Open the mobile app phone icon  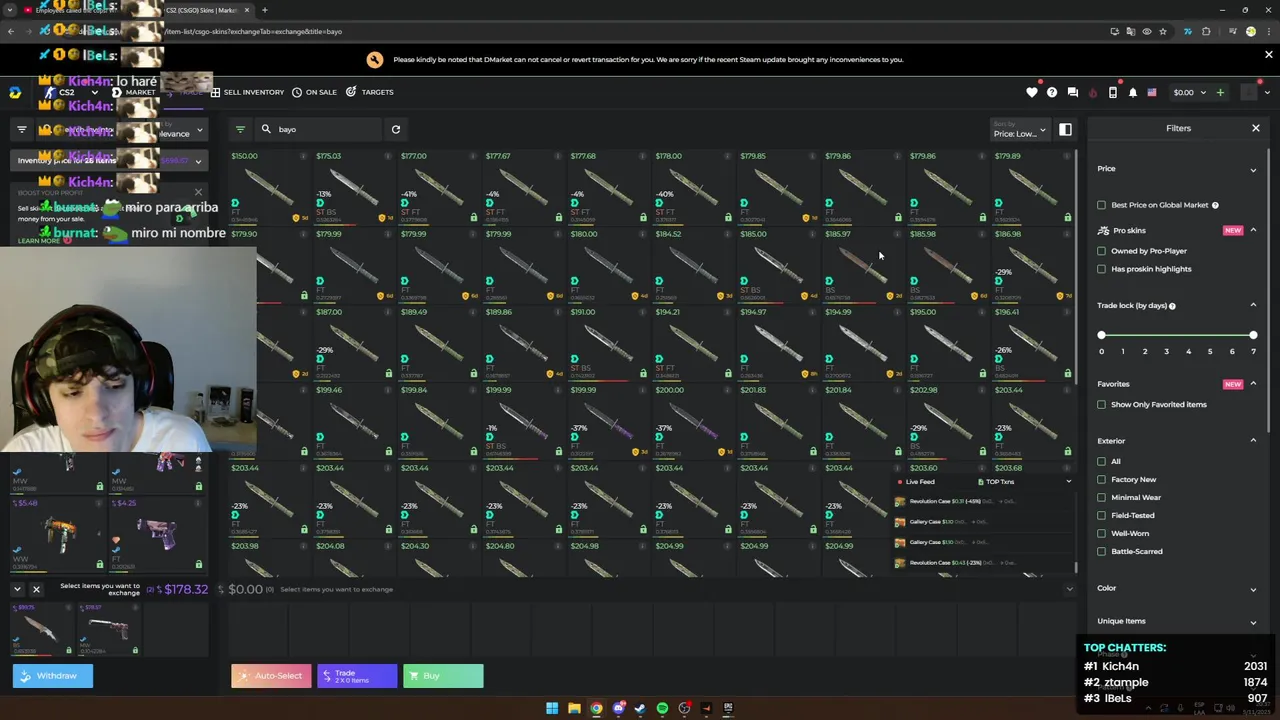pyautogui.click(x=1113, y=92)
